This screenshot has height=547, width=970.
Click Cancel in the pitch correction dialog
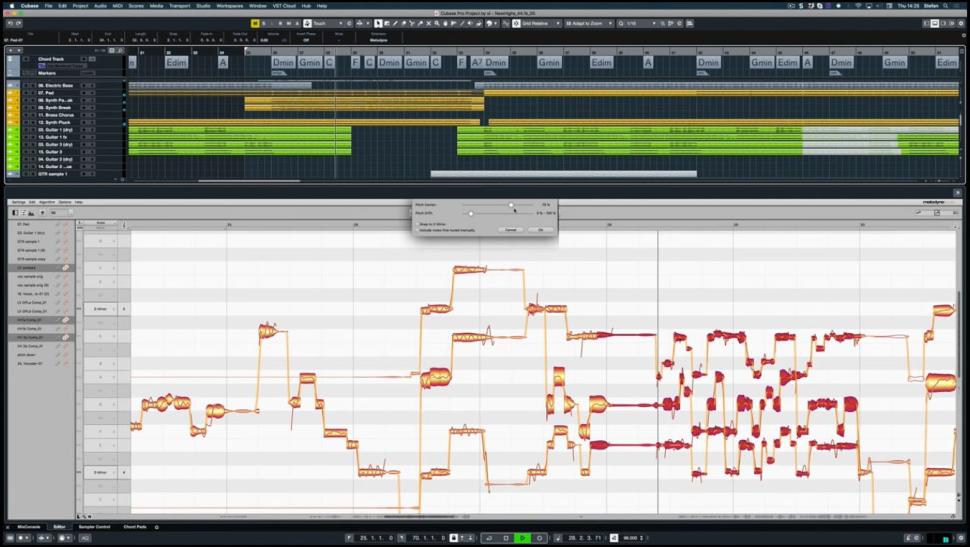[511, 230]
